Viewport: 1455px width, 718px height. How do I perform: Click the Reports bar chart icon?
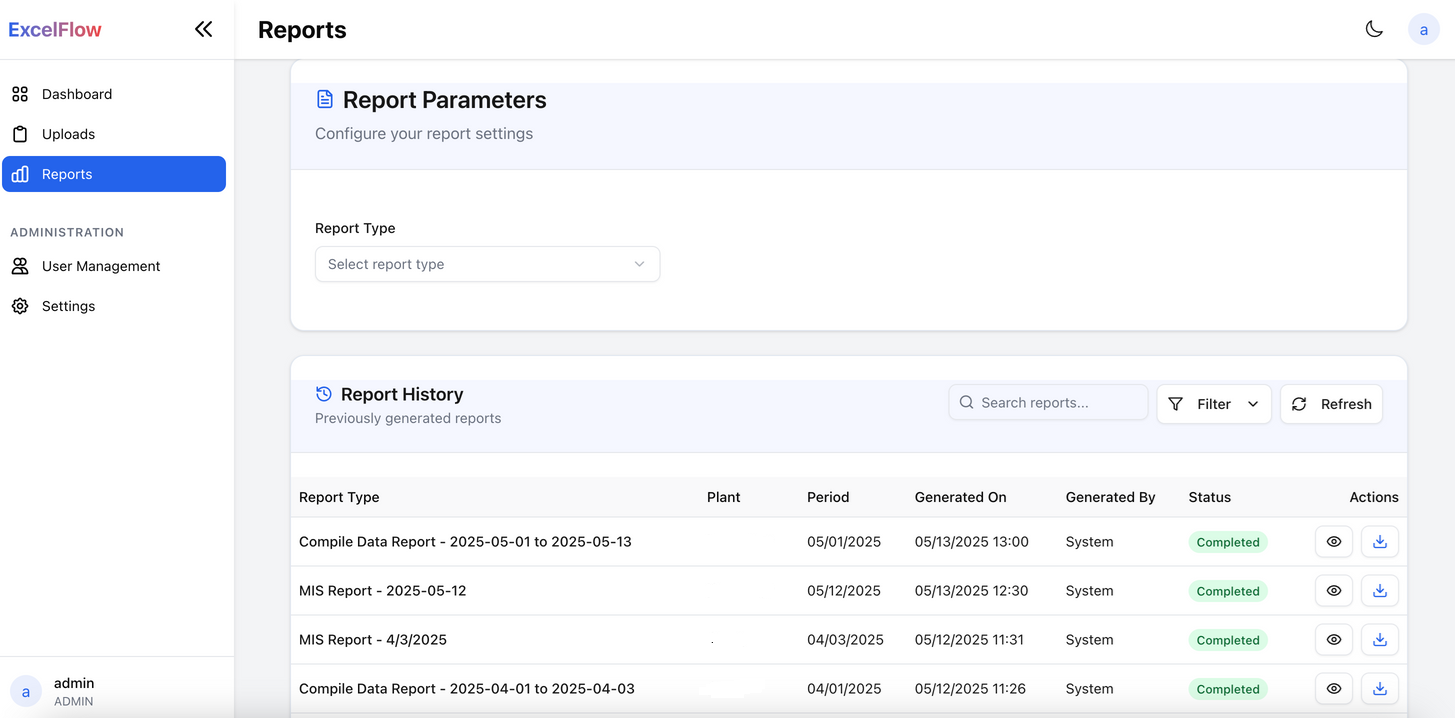[x=20, y=174]
